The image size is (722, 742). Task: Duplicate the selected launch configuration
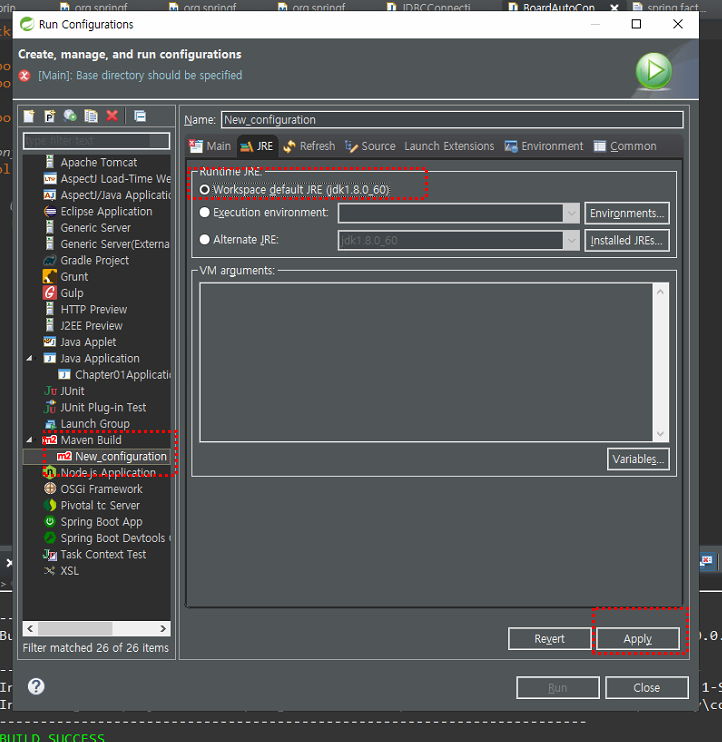point(91,116)
